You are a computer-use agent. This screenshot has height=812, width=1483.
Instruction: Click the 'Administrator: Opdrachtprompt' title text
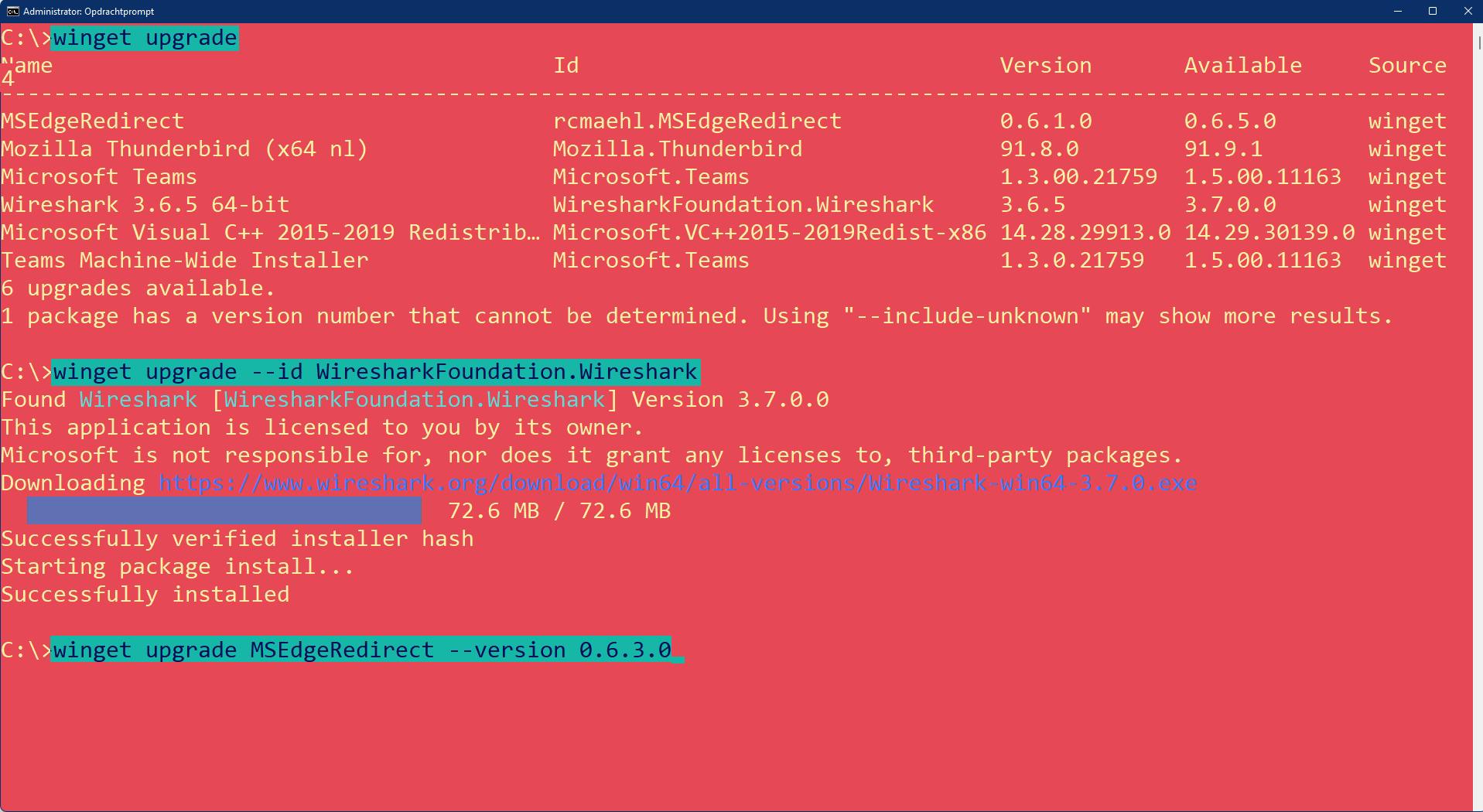click(x=88, y=11)
